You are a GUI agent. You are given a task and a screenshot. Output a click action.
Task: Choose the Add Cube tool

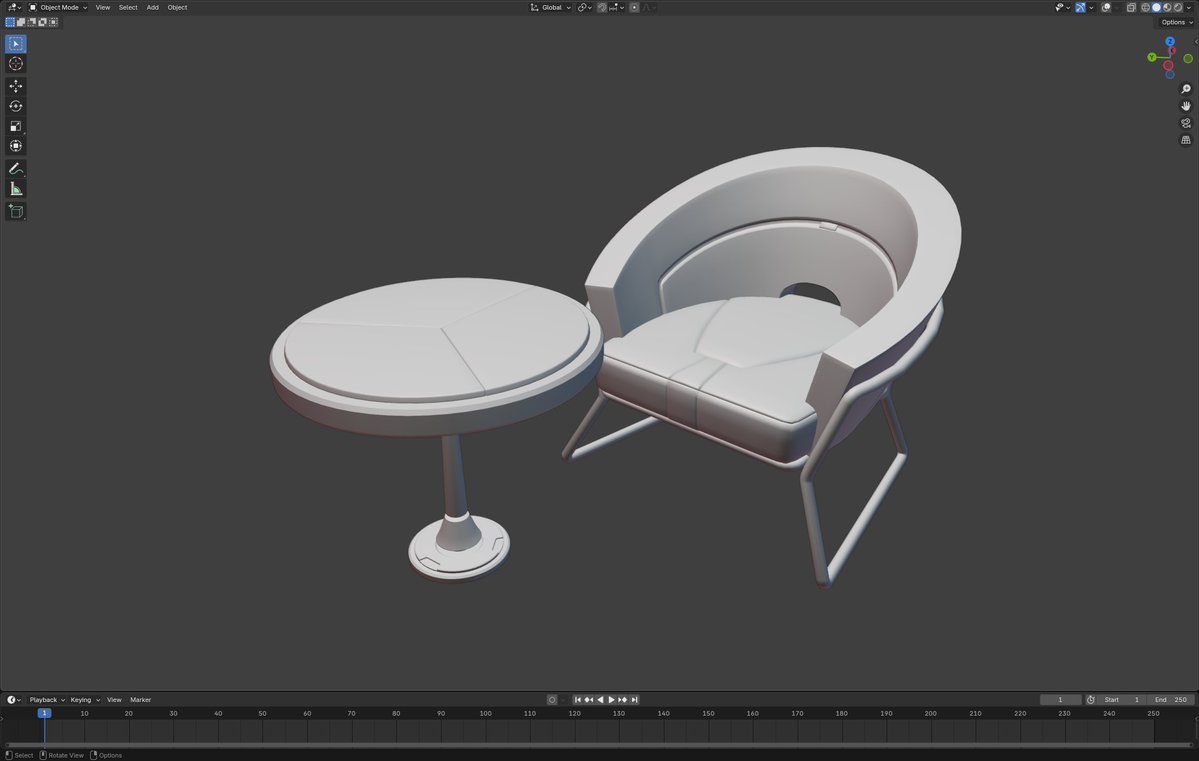(x=15, y=210)
